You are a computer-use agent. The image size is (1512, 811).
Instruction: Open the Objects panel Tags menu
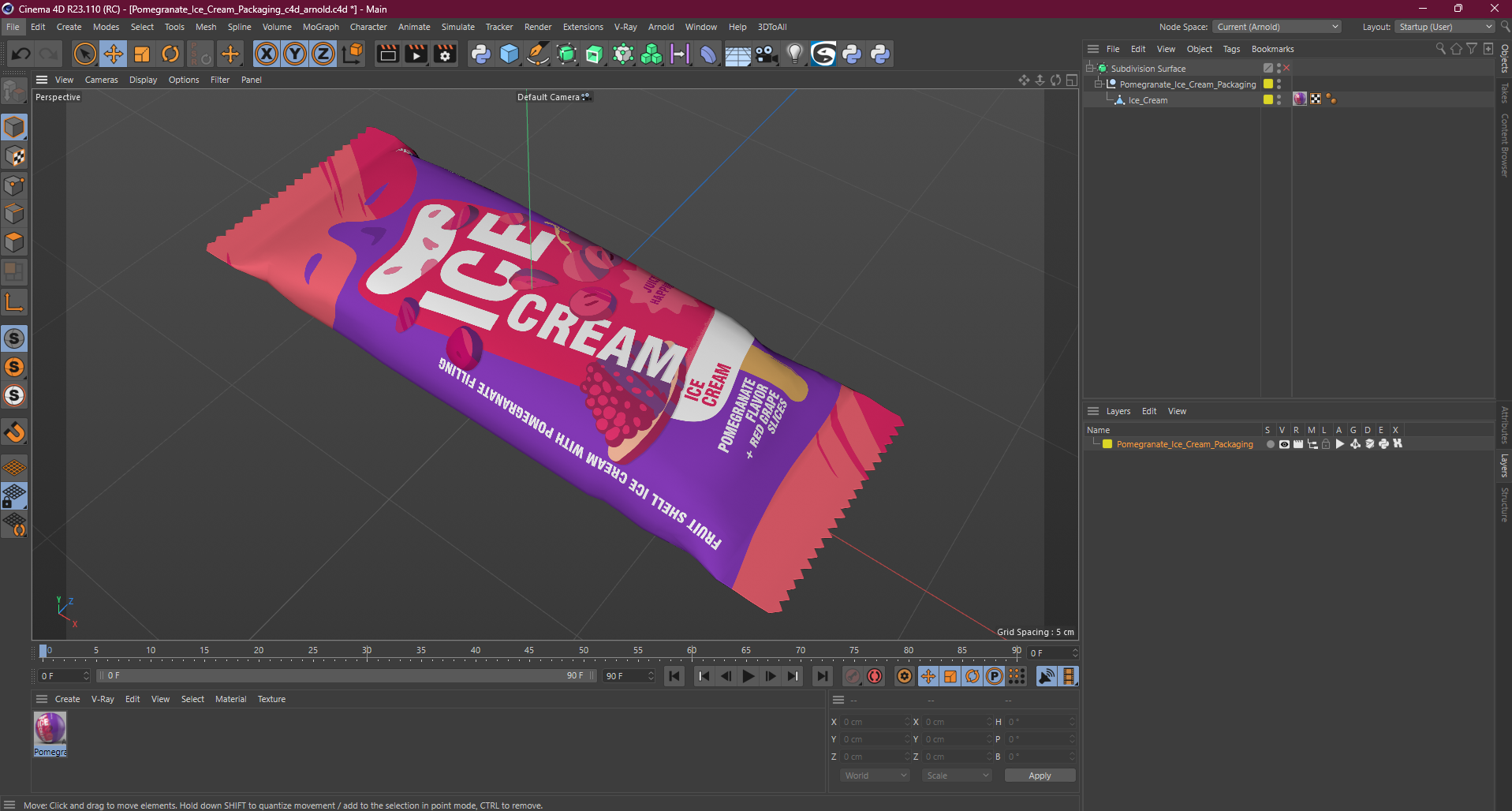[1231, 49]
